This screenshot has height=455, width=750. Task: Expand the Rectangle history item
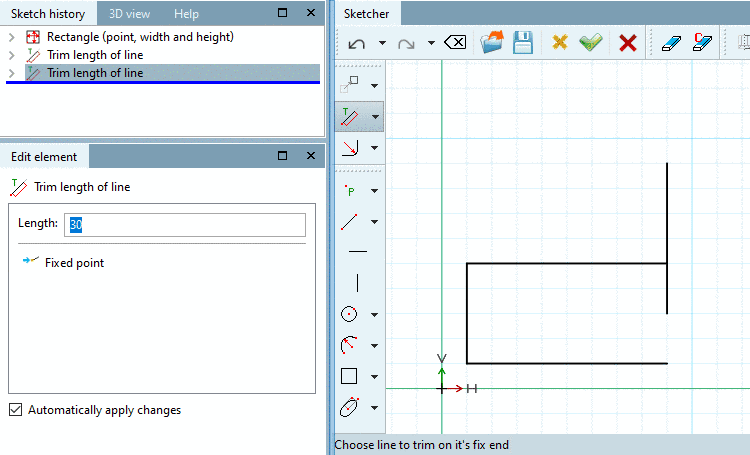[x=12, y=37]
